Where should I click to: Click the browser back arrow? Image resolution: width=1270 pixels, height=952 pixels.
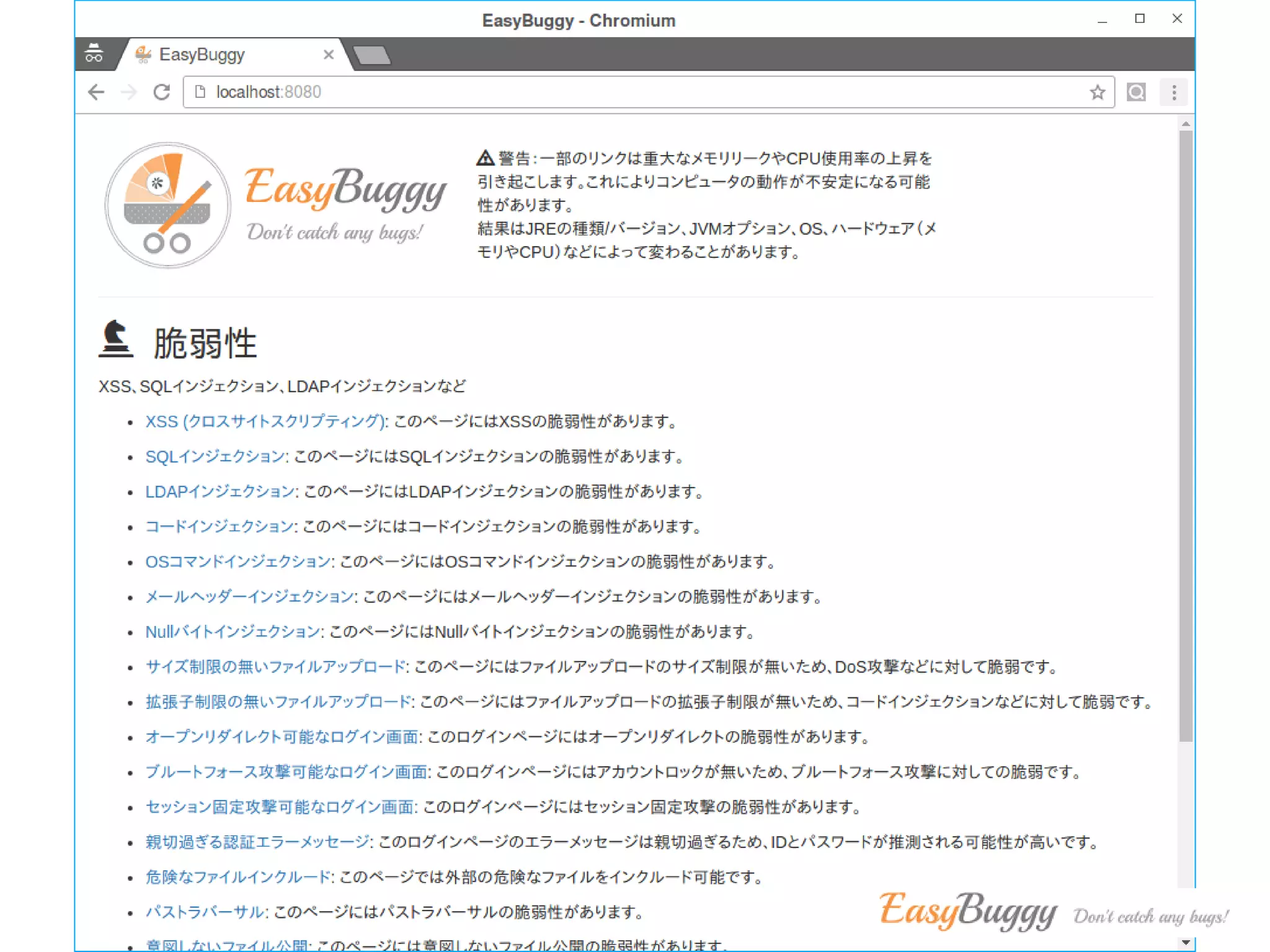click(96, 92)
